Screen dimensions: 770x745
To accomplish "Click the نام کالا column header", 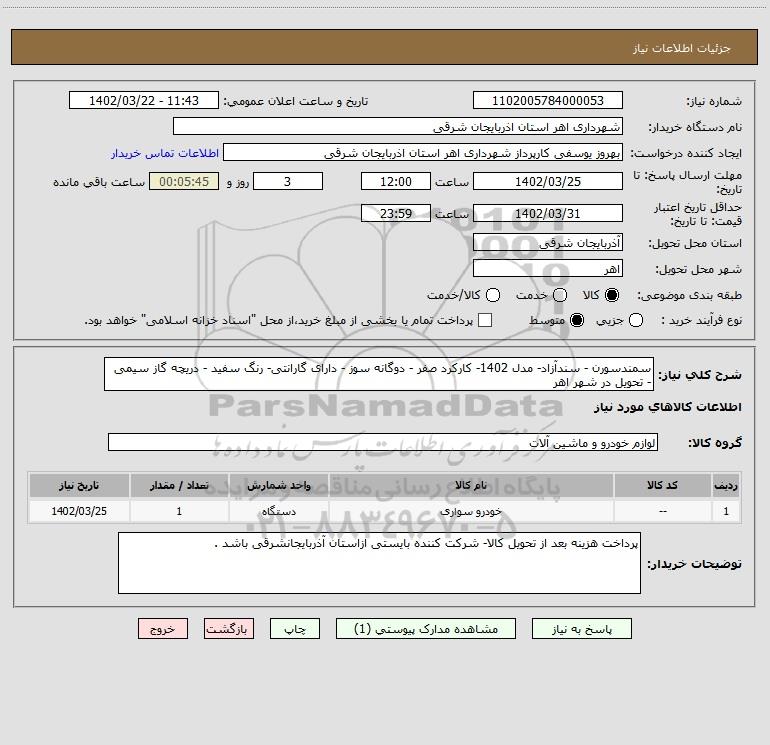I will pos(470,486).
